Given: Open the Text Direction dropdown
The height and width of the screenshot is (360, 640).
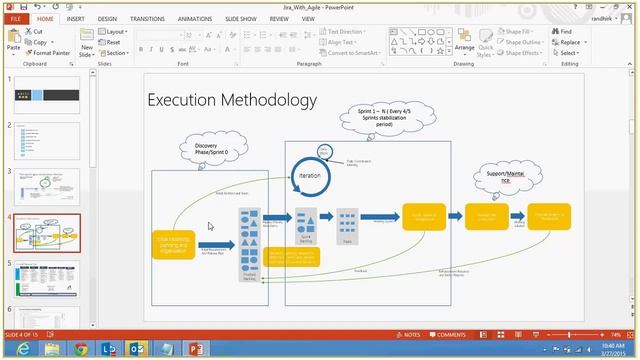Looking at the screenshot, I should pos(342,31).
